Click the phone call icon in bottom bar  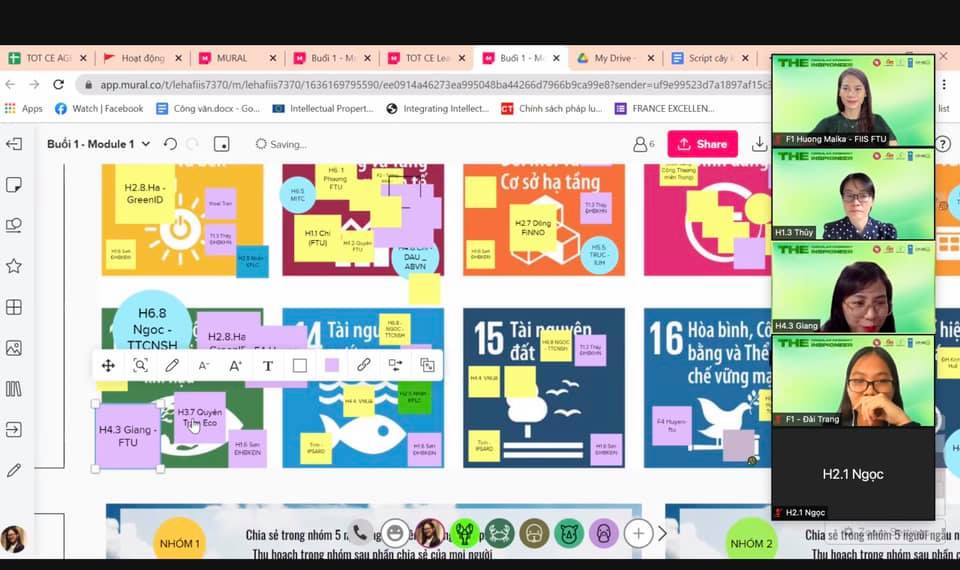click(361, 533)
